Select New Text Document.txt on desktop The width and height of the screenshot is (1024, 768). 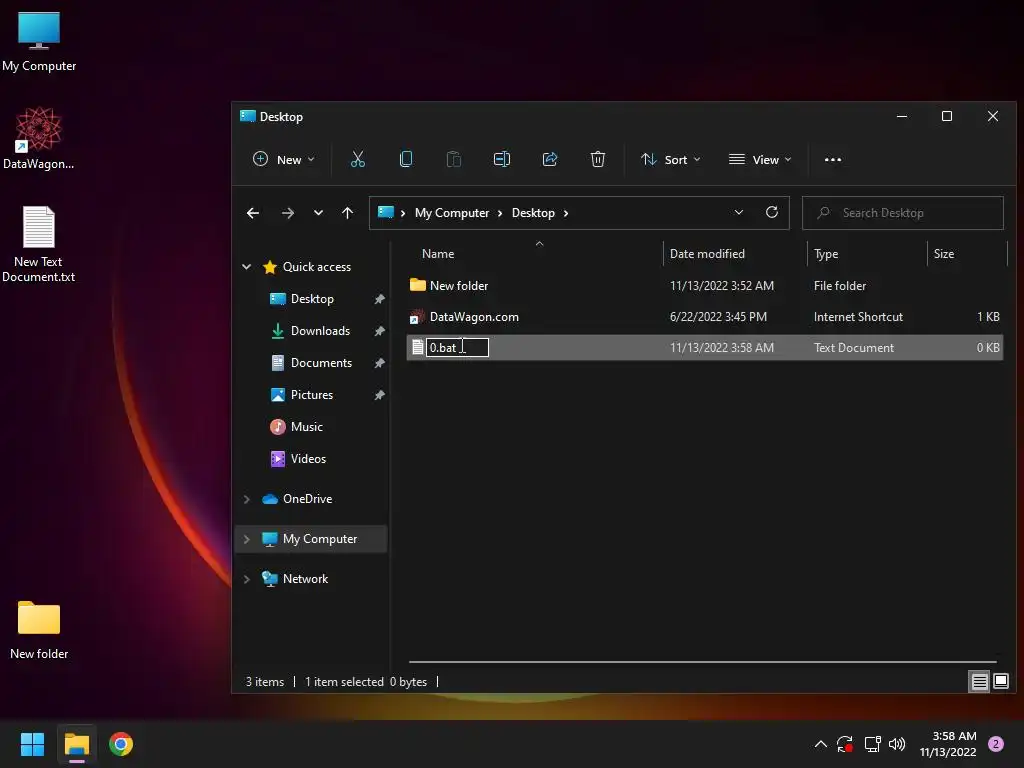point(39,244)
